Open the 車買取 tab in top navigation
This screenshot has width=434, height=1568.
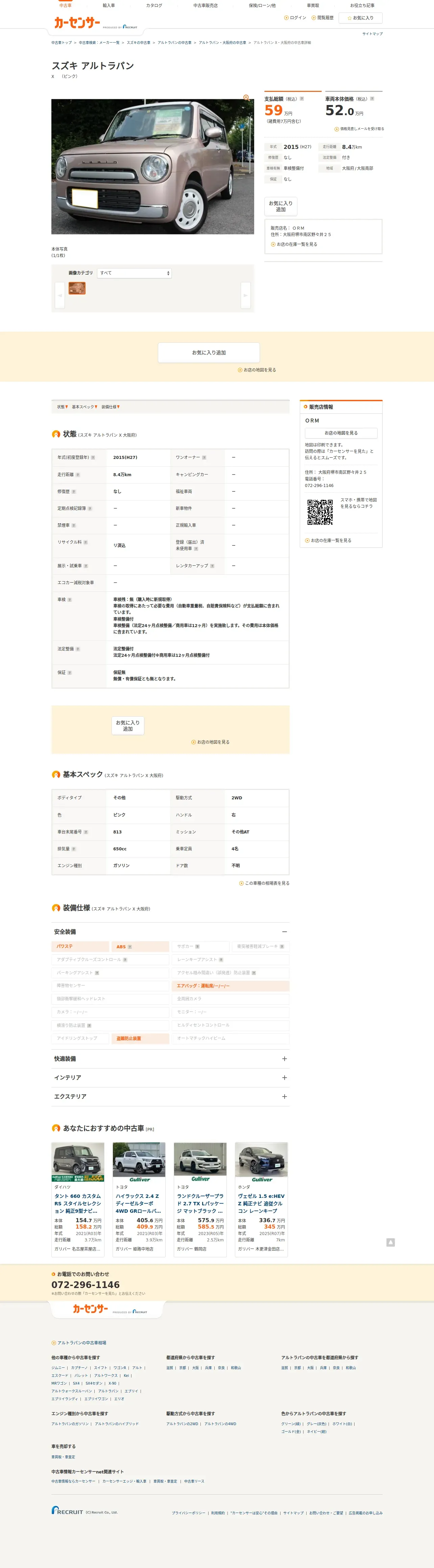point(313,5)
